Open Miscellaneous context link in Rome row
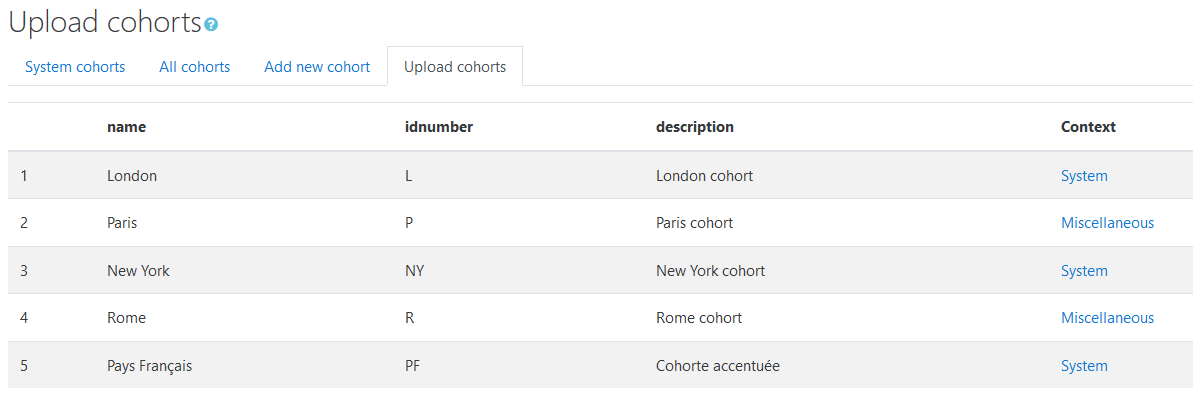 (x=1108, y=318)
